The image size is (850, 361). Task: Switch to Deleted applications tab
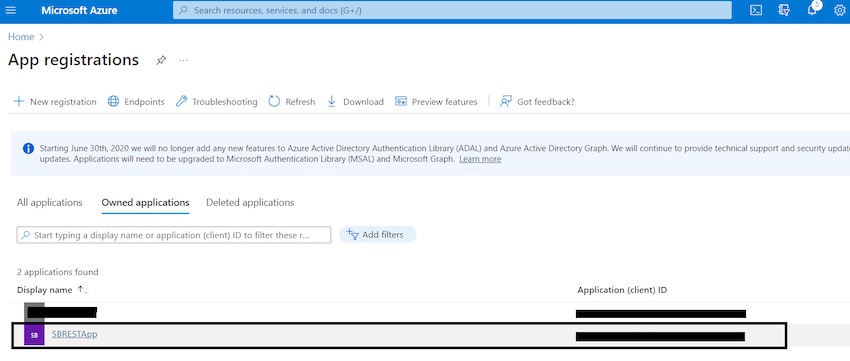pos(250,203)
